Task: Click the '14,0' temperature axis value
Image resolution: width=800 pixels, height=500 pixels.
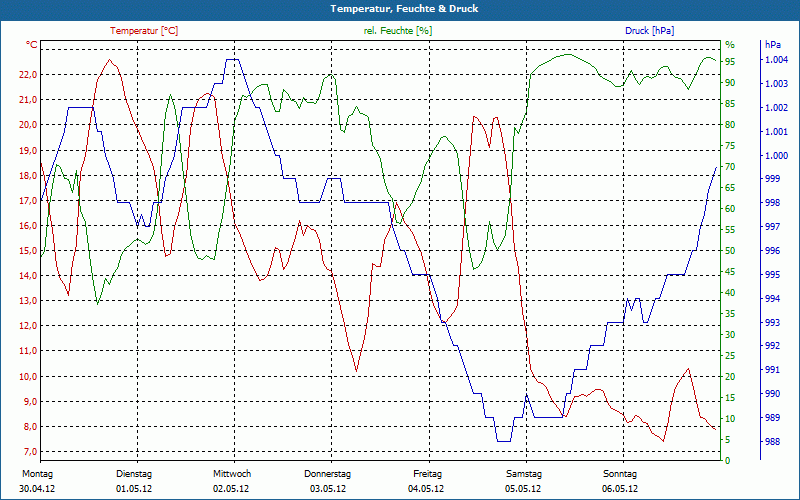Action: coord(29,276)
